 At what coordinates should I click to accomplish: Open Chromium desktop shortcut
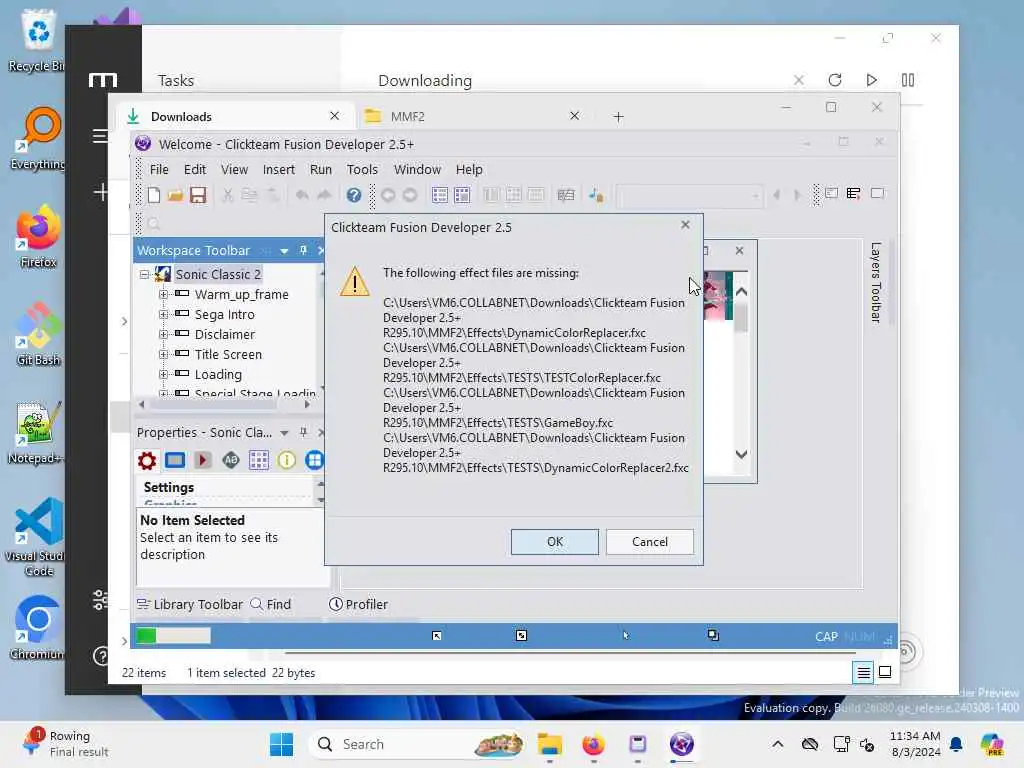(x=37, y=627)
